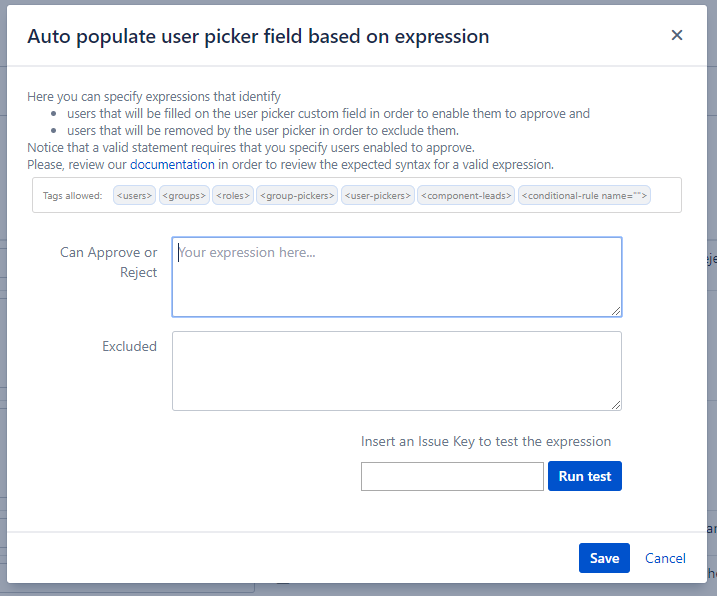Focus the Issue Key test input field
This screenshot has width=717, height=596.
452,477
